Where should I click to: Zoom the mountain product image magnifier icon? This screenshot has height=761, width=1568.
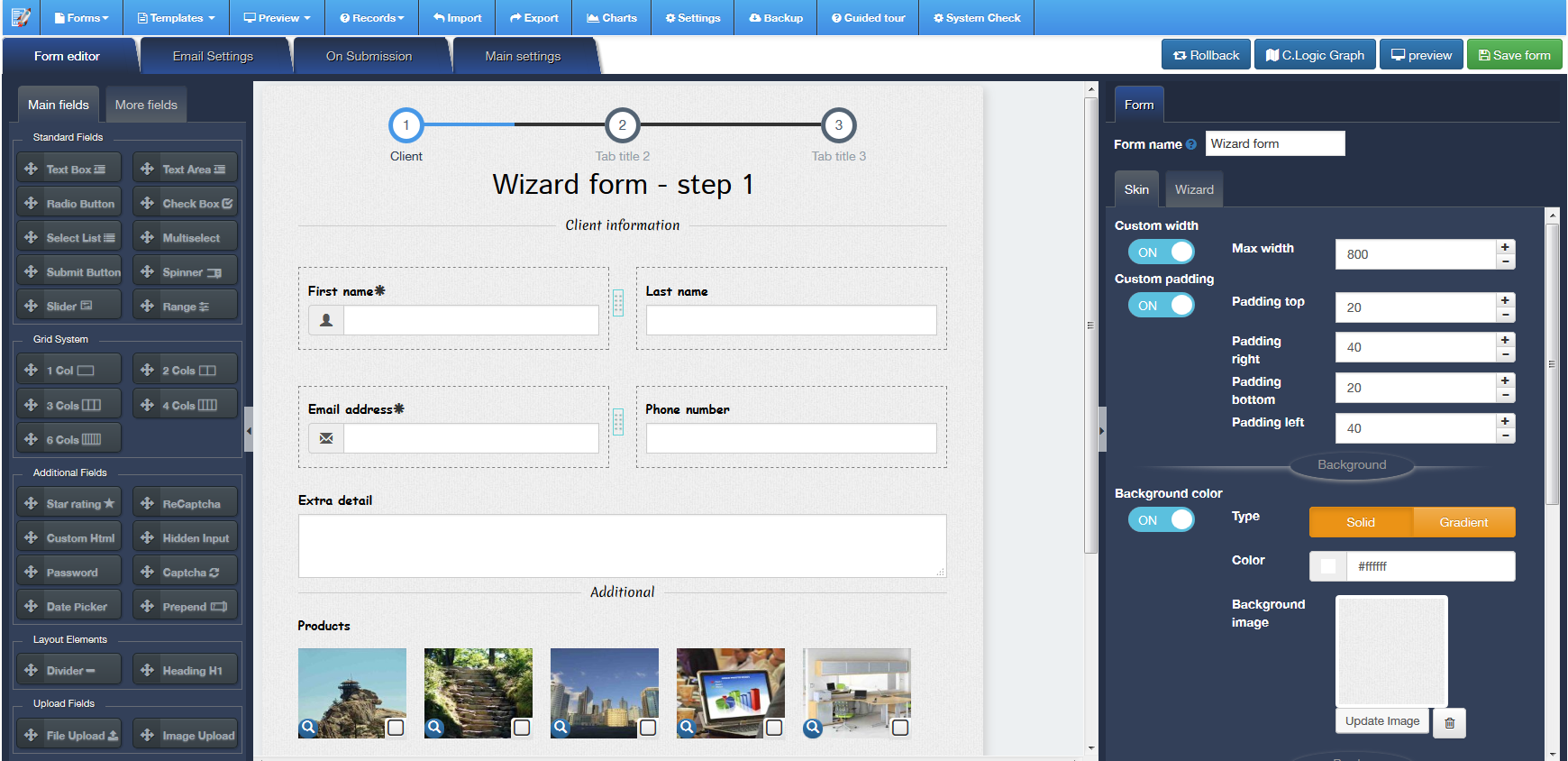pyautogui.click(x=309, y=727)
